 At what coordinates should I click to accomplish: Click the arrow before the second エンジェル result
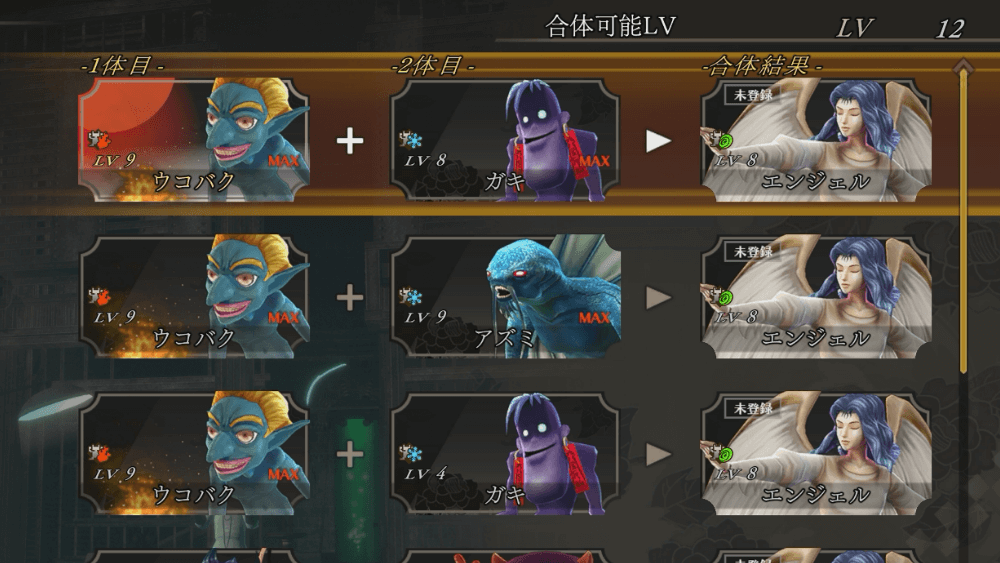658,298
